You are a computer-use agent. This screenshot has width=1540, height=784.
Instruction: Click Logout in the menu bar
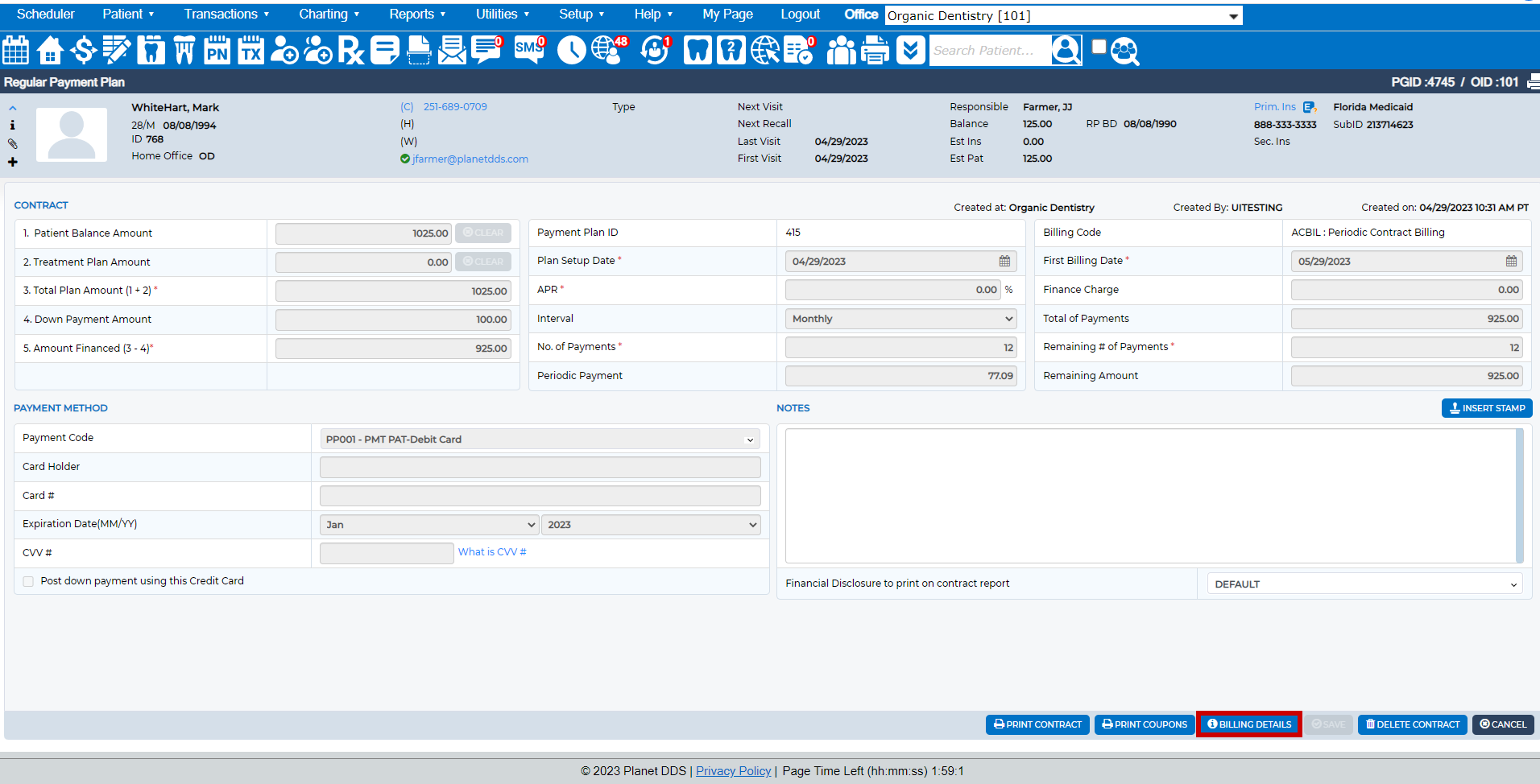coord(800,14)
